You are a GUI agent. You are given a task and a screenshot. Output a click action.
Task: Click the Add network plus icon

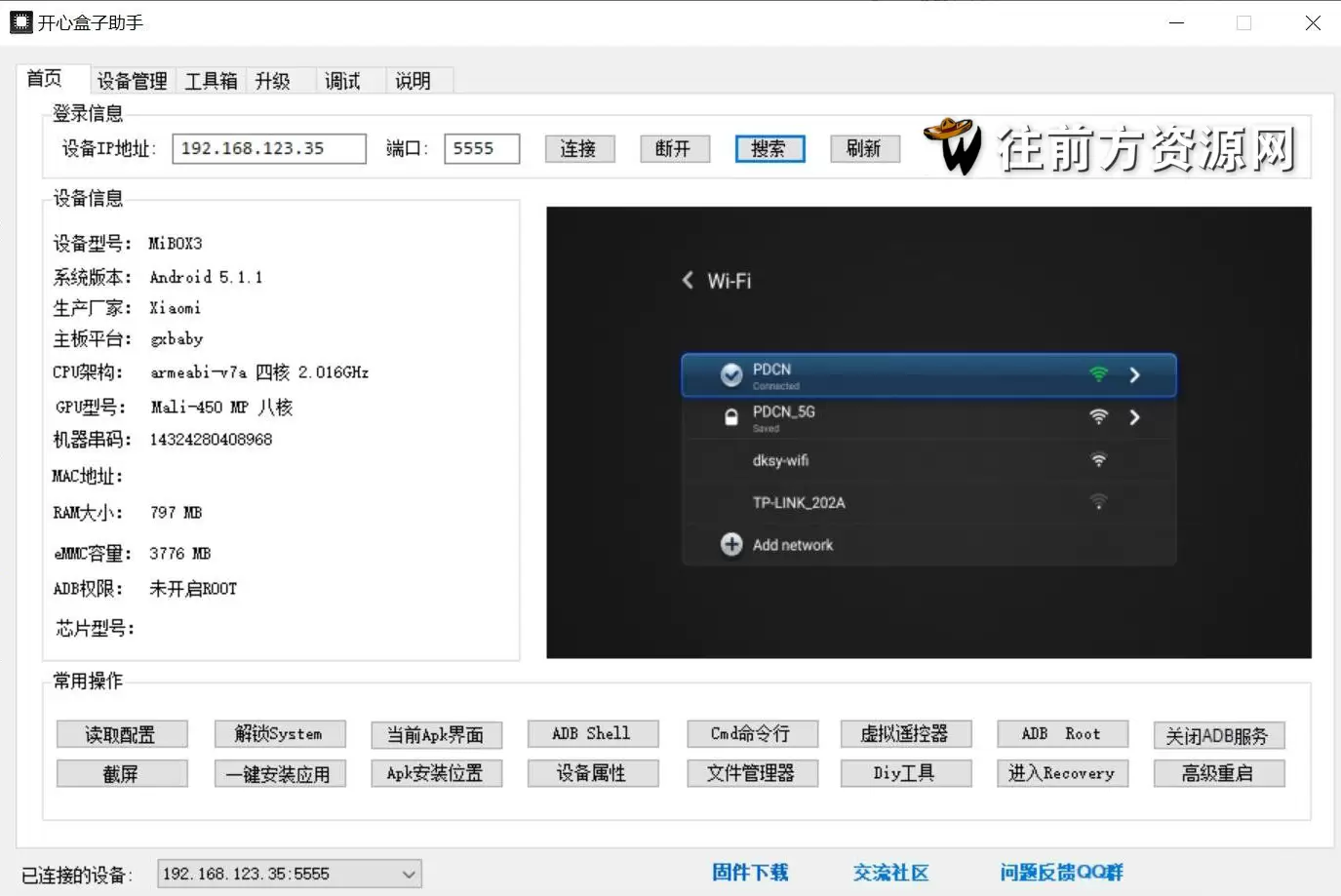pos(731,544)
